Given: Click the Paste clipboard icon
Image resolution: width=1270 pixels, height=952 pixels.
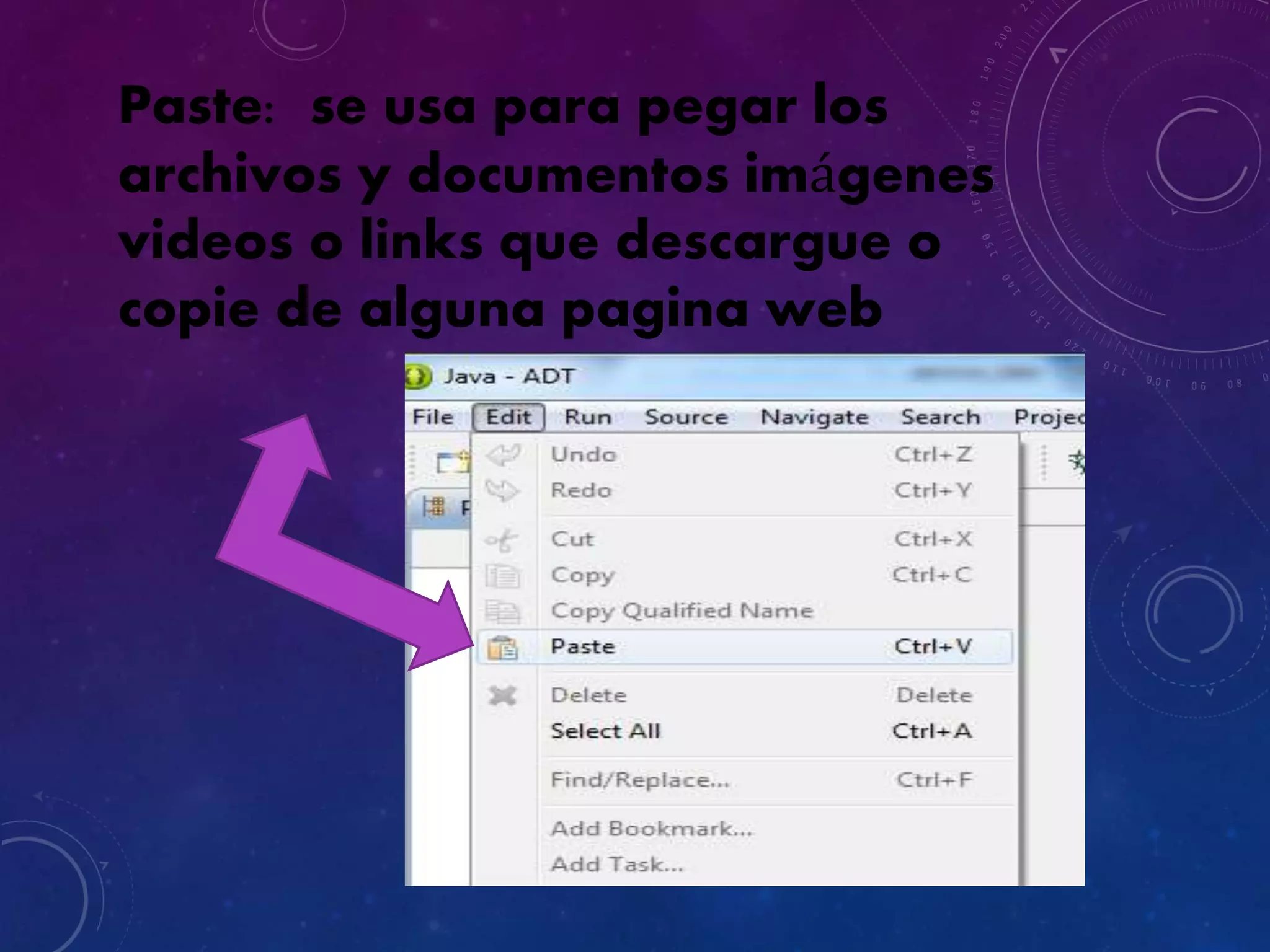Looking at the screenshot, I should [502, 648].
